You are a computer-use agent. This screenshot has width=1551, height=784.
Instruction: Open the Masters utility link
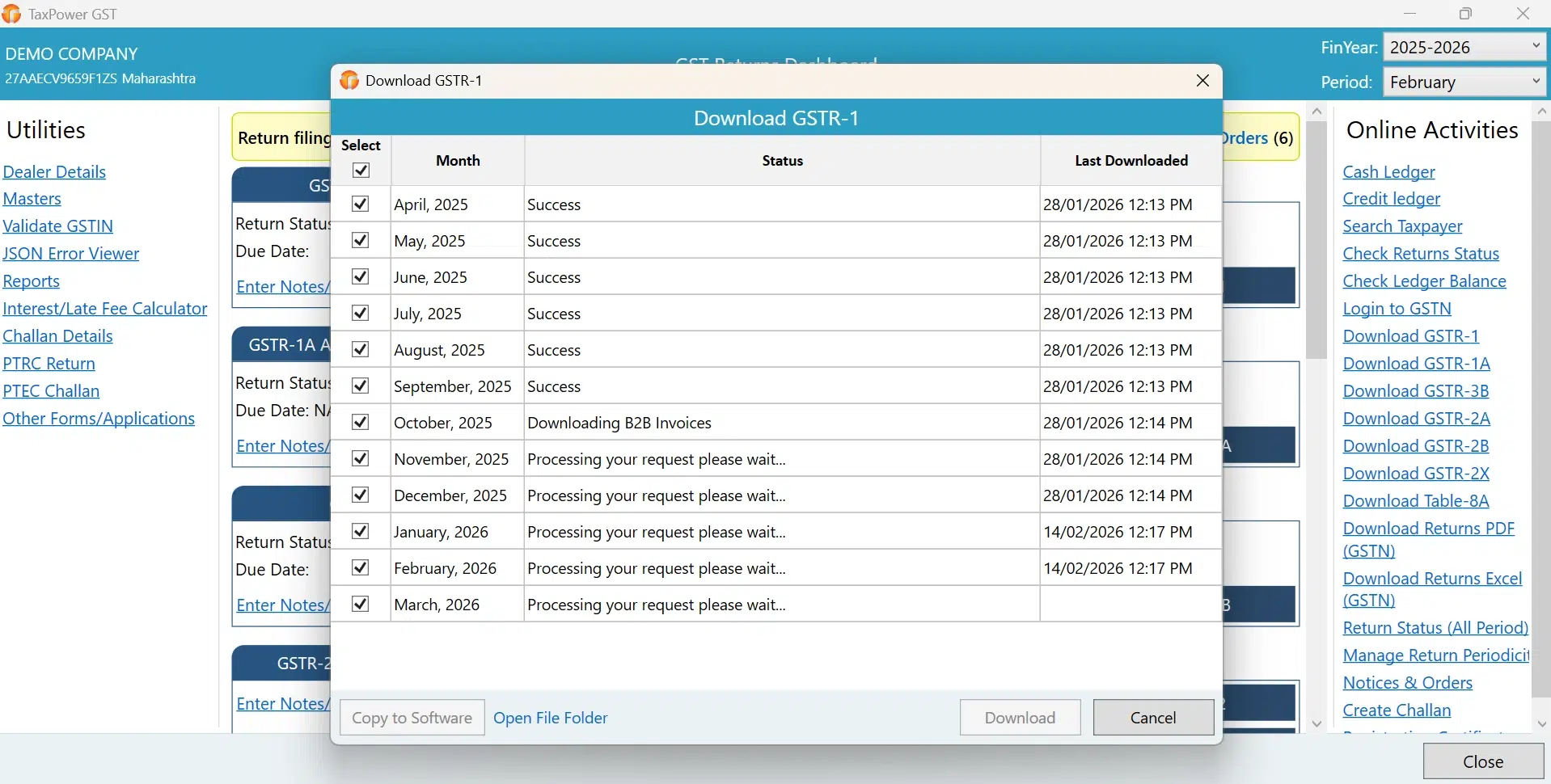click(x=32, y=199)
